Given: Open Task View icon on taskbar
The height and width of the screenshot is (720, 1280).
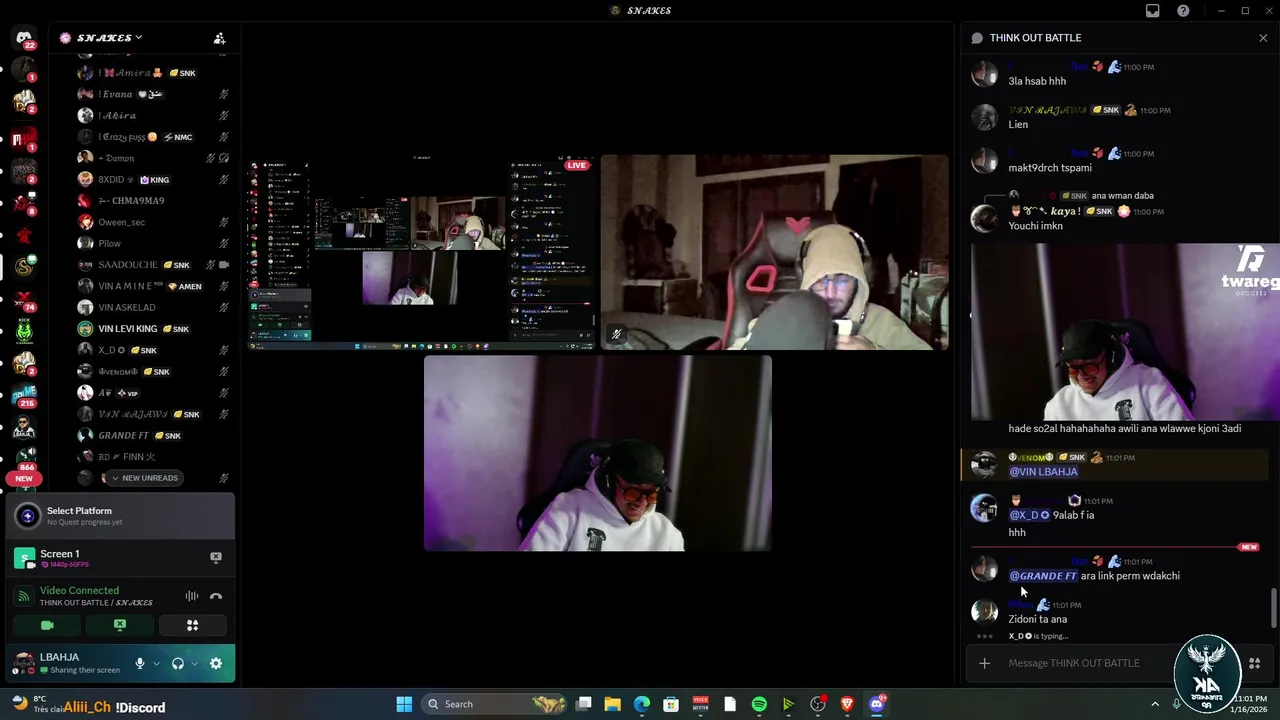Looking at the screenshot, I should [x=584, y=704].
